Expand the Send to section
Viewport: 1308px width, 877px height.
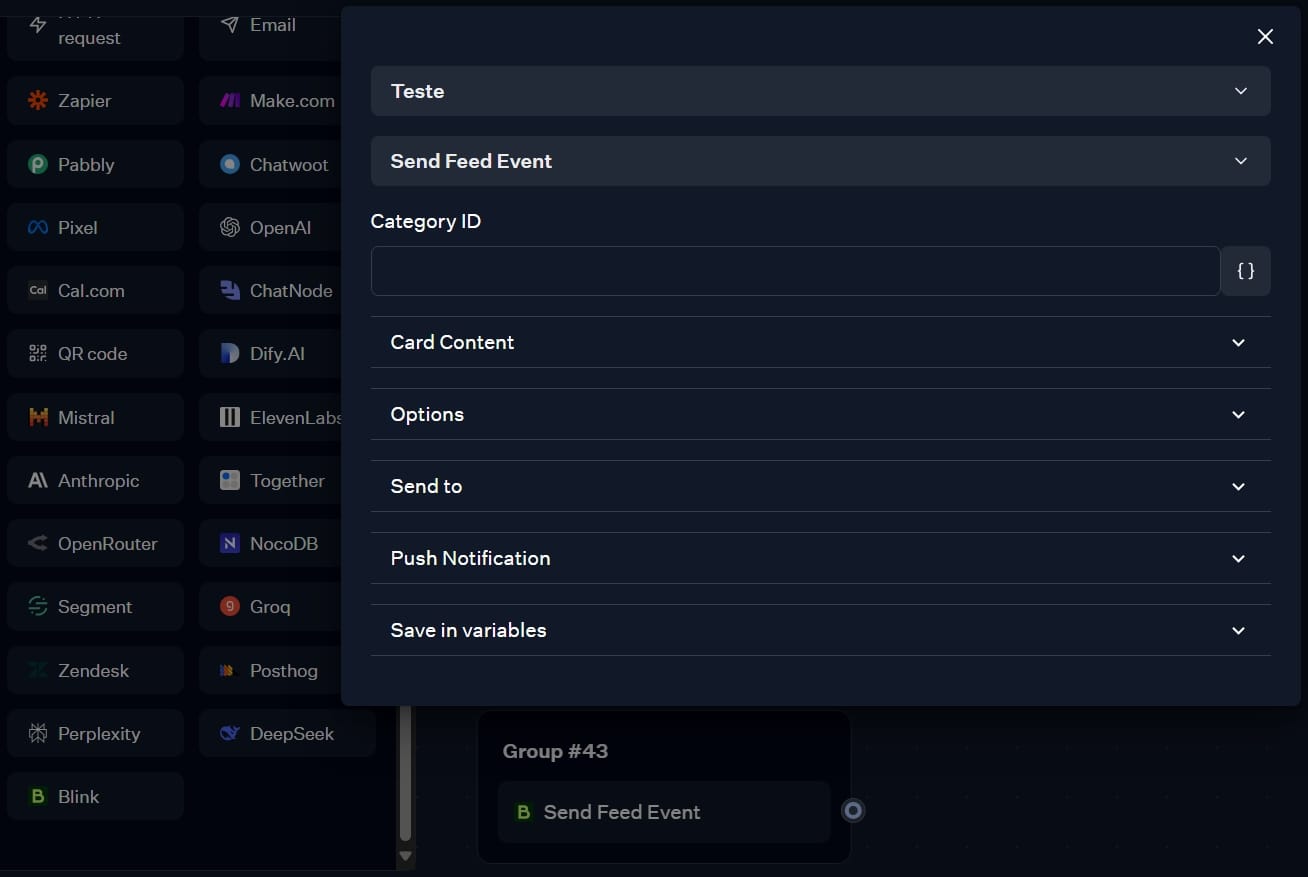coord(820,486)
